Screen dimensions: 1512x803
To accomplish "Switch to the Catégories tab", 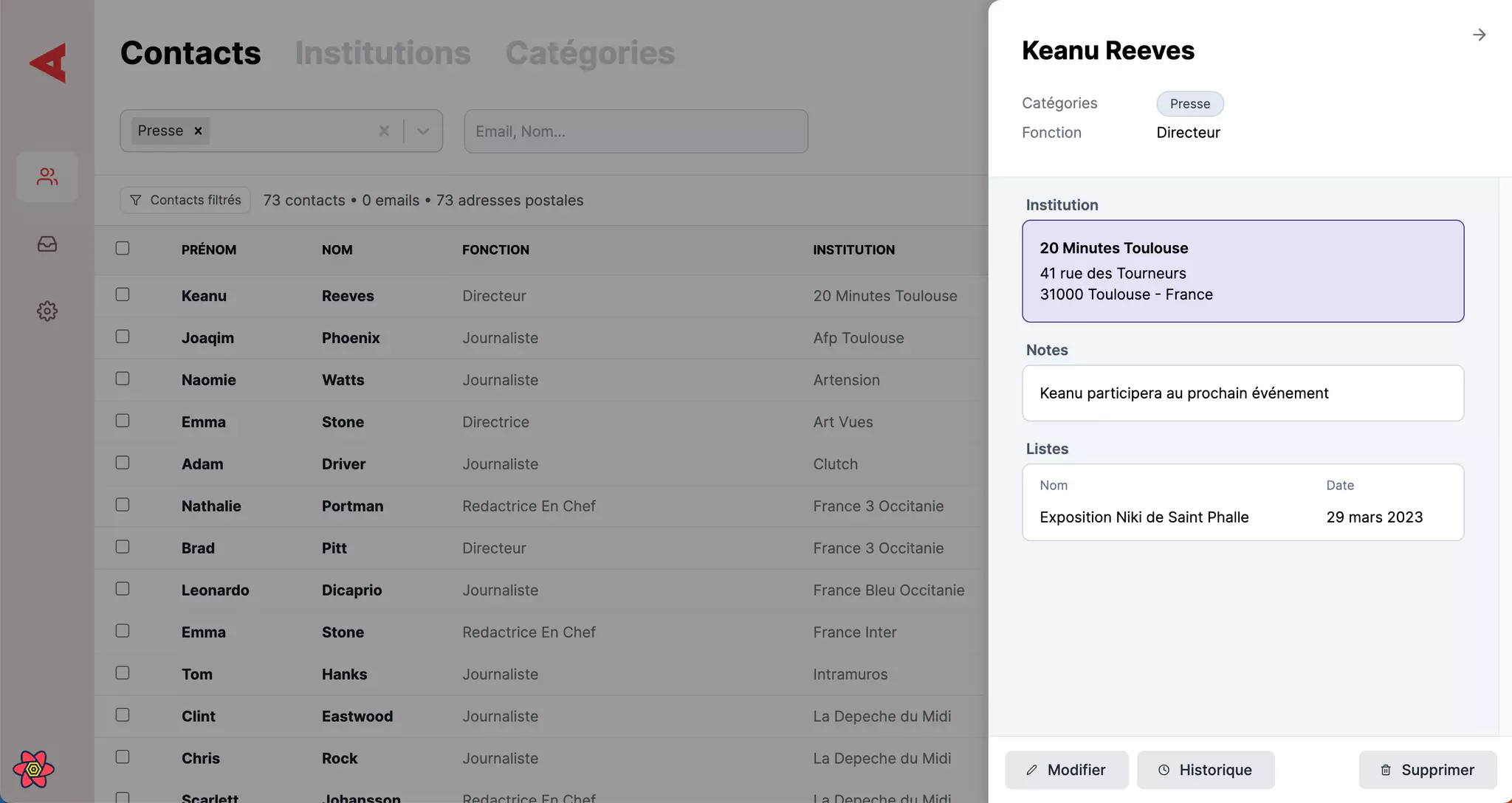I will tap(589, 53).
